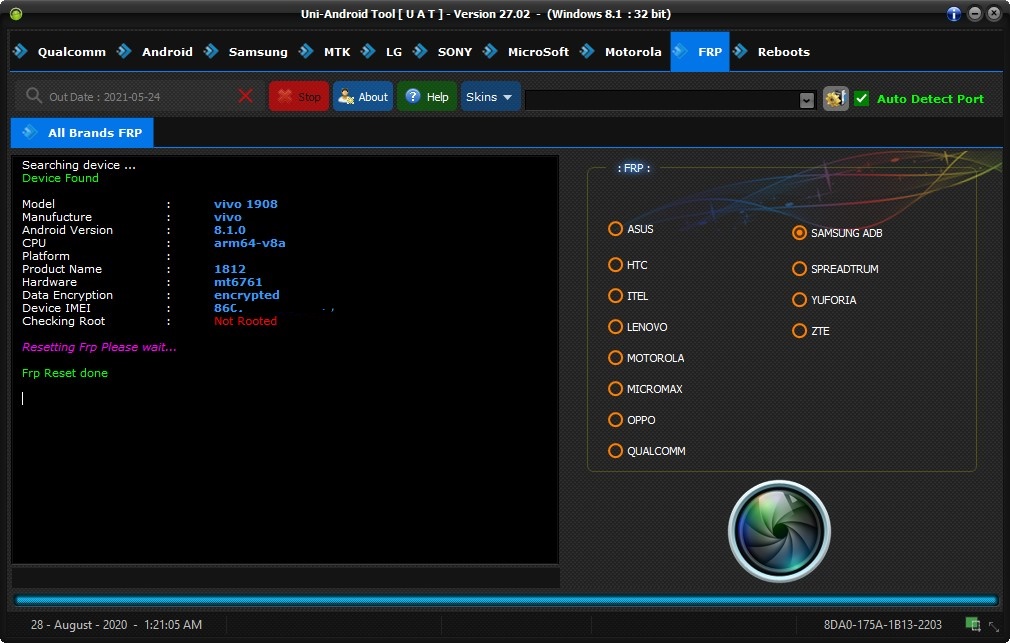Image resolution: width=1010 pixels, height=643 pixels.
Task: Switch to the LG tab
Action: pyautogui.click(x=382, y=52)
